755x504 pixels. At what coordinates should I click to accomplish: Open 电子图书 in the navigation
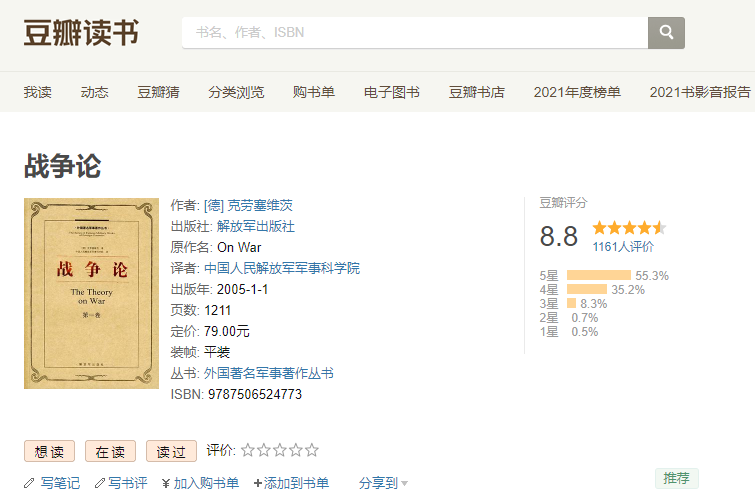point(392,92)
